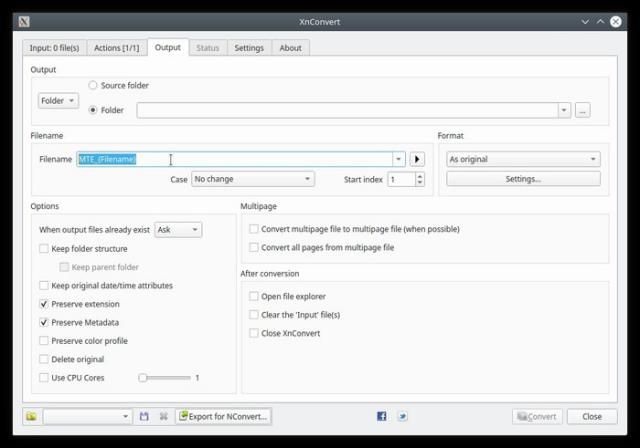Switch to the Settings tab
640x448 pixels.
coord(249,47)
